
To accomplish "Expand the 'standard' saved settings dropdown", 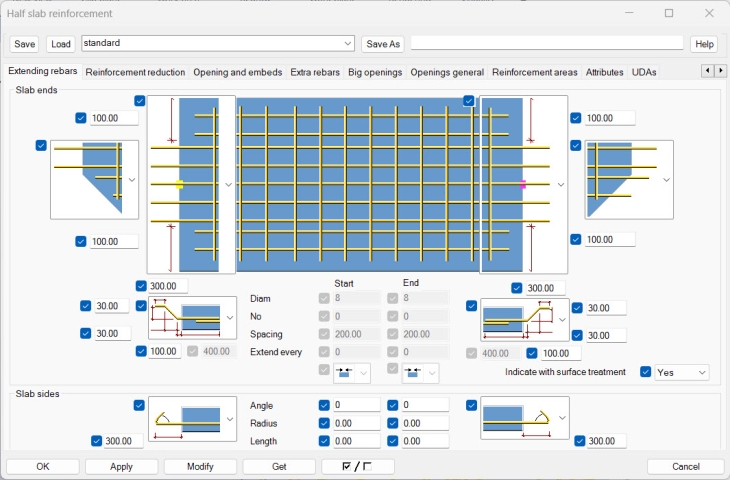I will click(x=348, y=44).
